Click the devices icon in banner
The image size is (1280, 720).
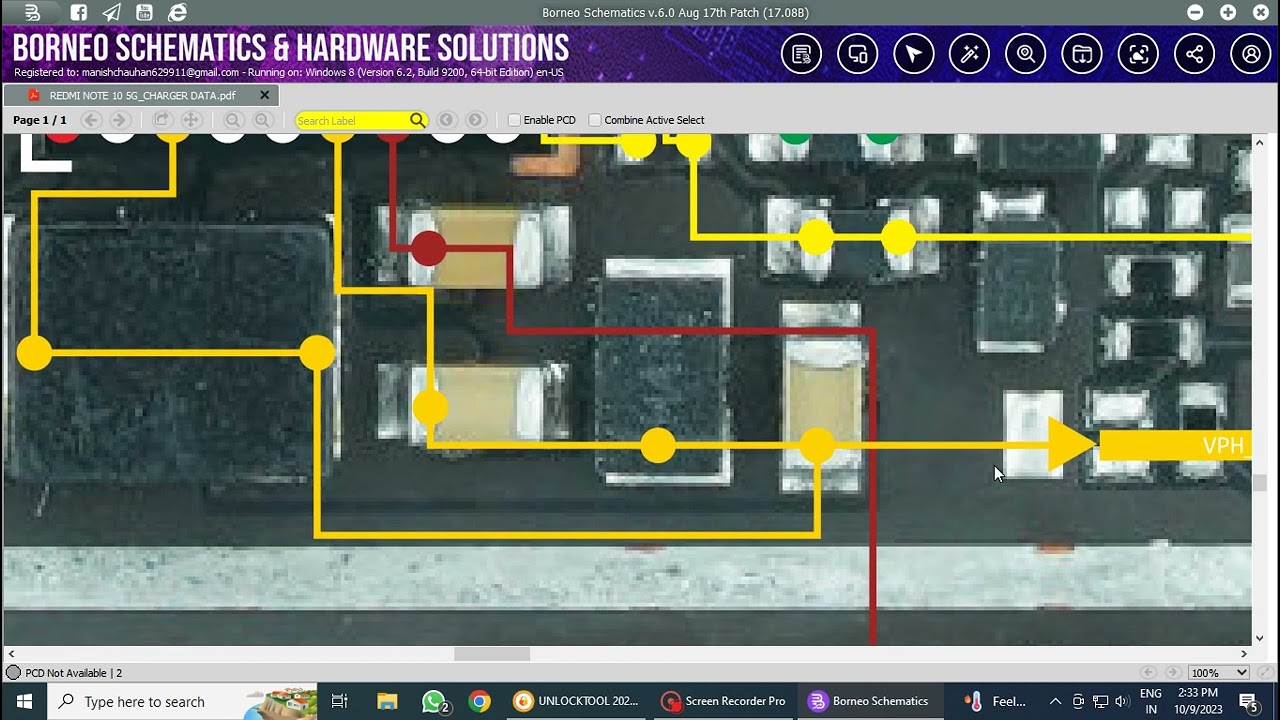coord(857,54)
